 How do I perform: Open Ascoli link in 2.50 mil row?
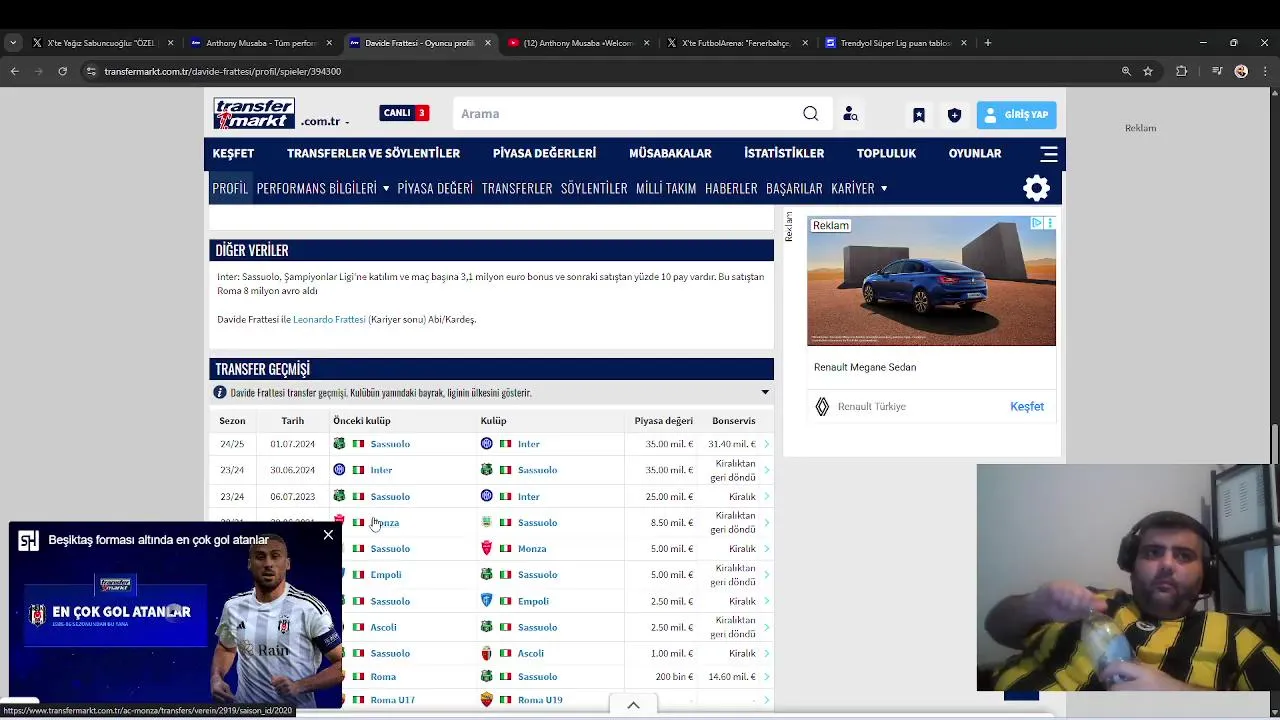tap(383, 627)
